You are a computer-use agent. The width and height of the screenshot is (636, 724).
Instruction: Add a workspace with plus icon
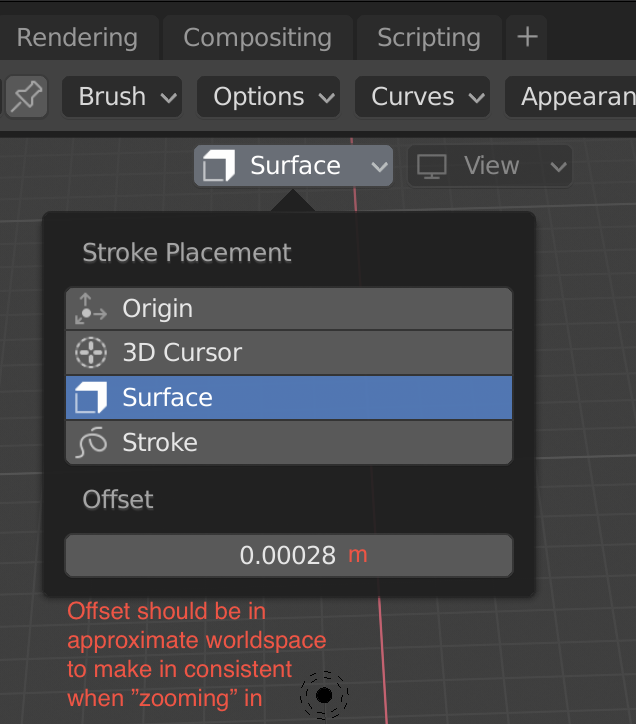pyautogui.click(x=527, y=37)
